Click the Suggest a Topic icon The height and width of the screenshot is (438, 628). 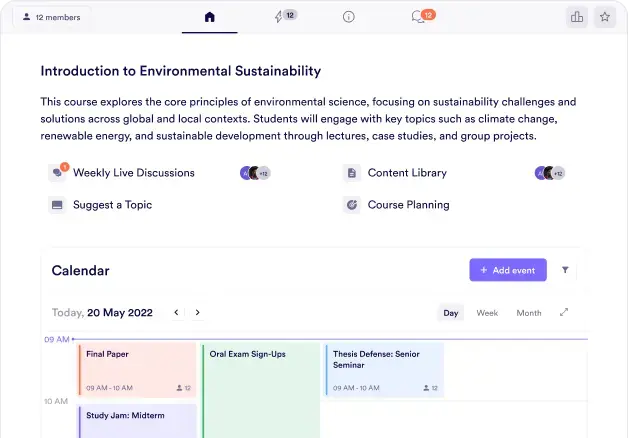pos(57,205)
